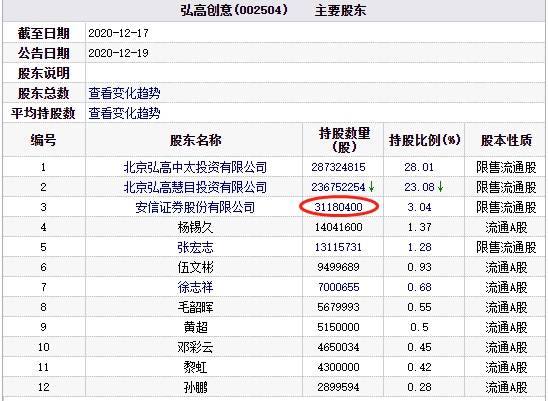Select the share count 9499689
This screenshot has height=401, width=549.
[x=338, y=267]
